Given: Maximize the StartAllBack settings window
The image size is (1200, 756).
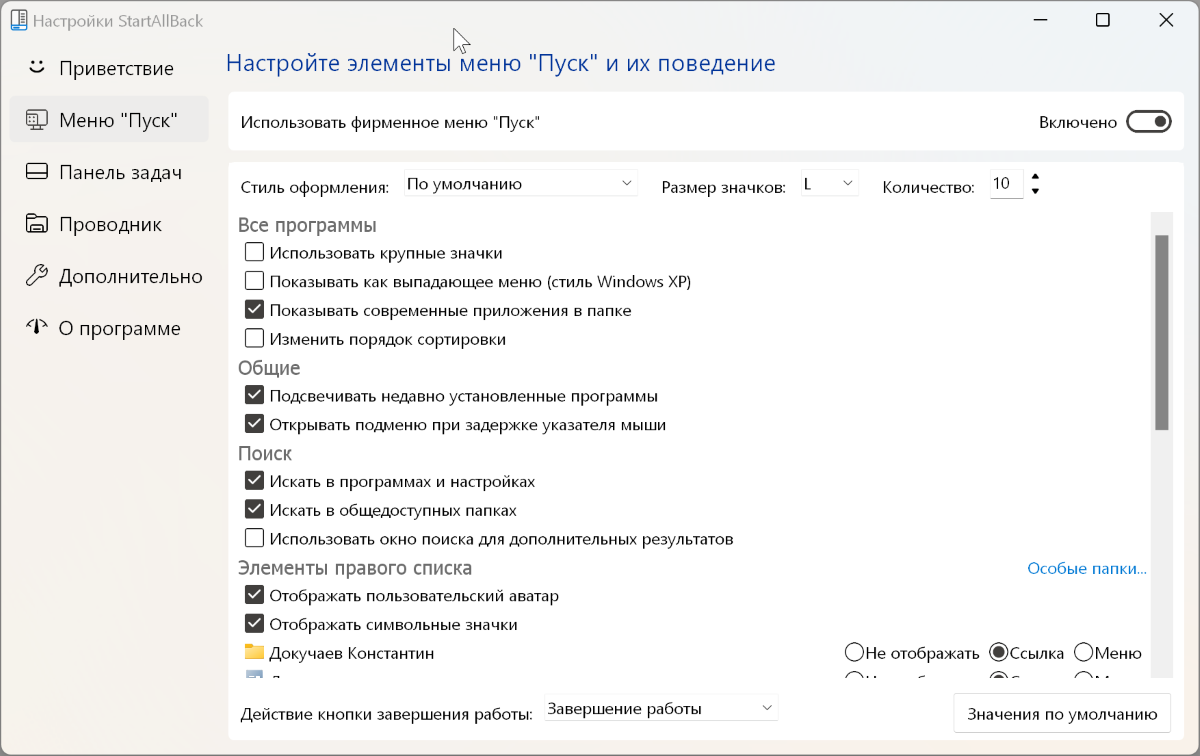Looking at the screenshot, I should pos(1102,20).
